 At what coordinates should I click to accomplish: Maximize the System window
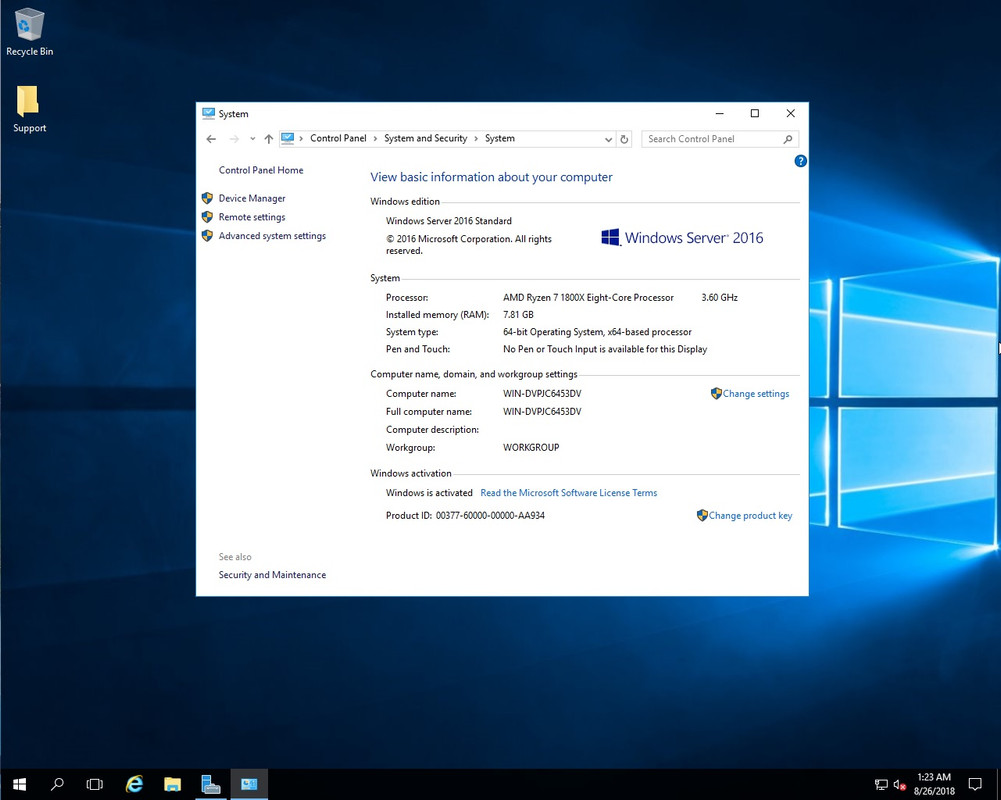(x=755, y=114)
